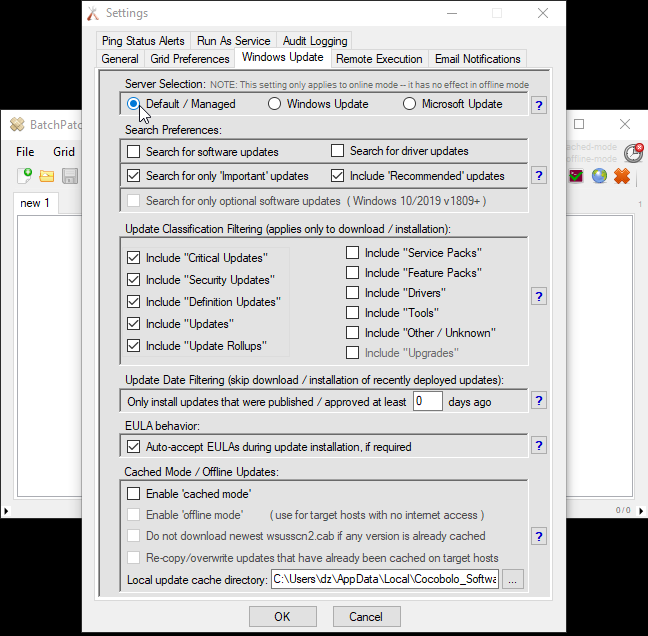The width and height of the screenshot is (648, 636).
Task: Open the Grid Preferences tab
Action: pyautogui.click(x=190, y=59)
